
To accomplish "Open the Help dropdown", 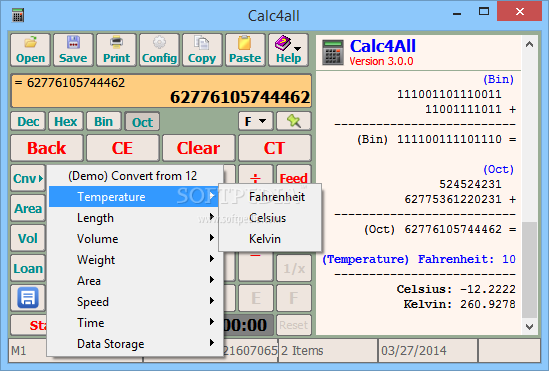I will [288, 50].
